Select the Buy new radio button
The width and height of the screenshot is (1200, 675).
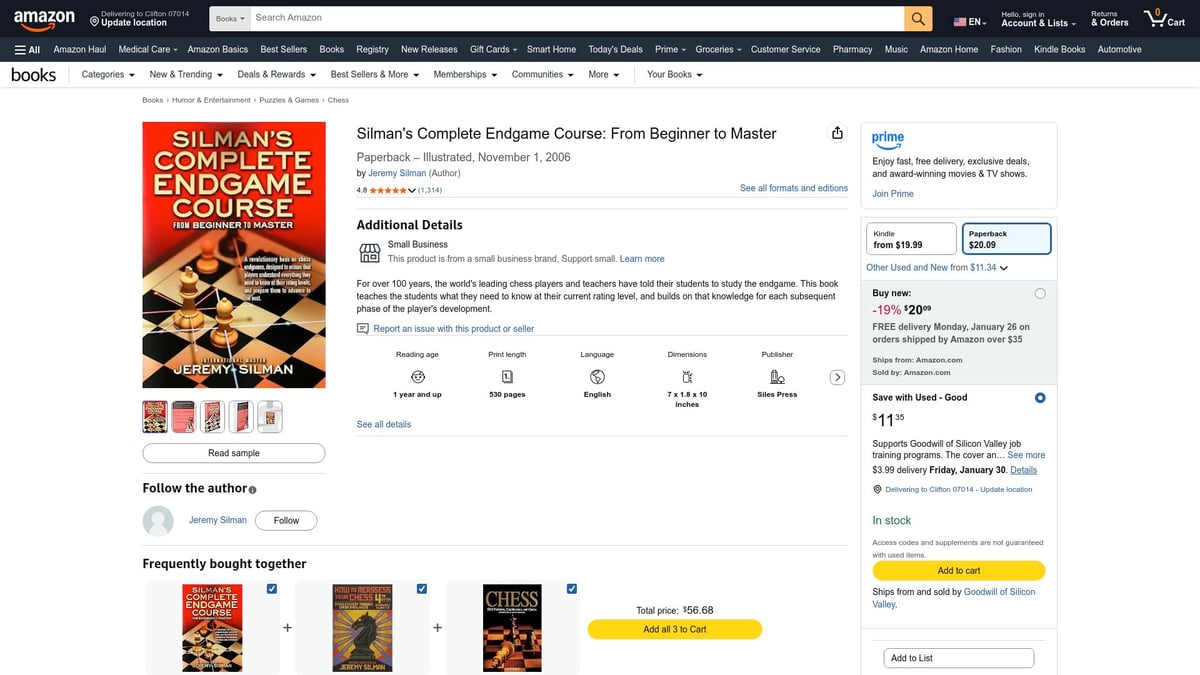coord(1040,293)
